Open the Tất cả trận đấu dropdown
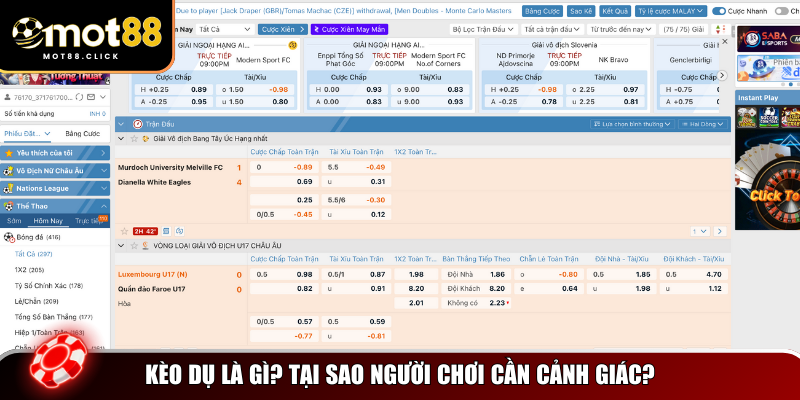 553,30
